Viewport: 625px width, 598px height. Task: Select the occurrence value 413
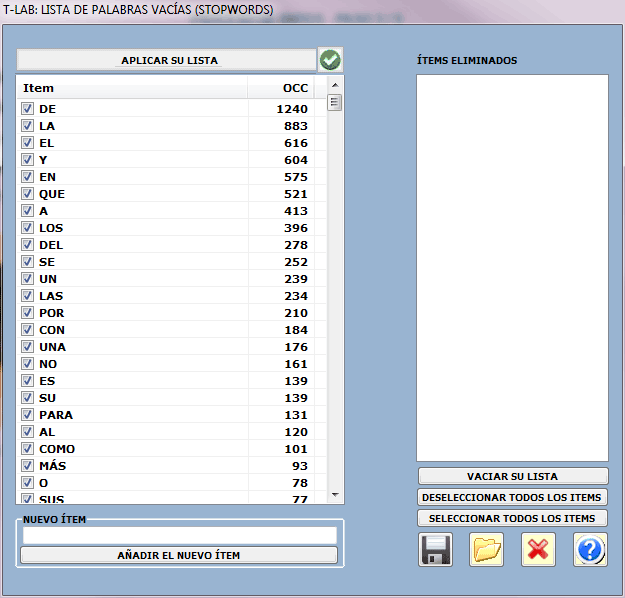pyautogui.click(x=296, y=211)
